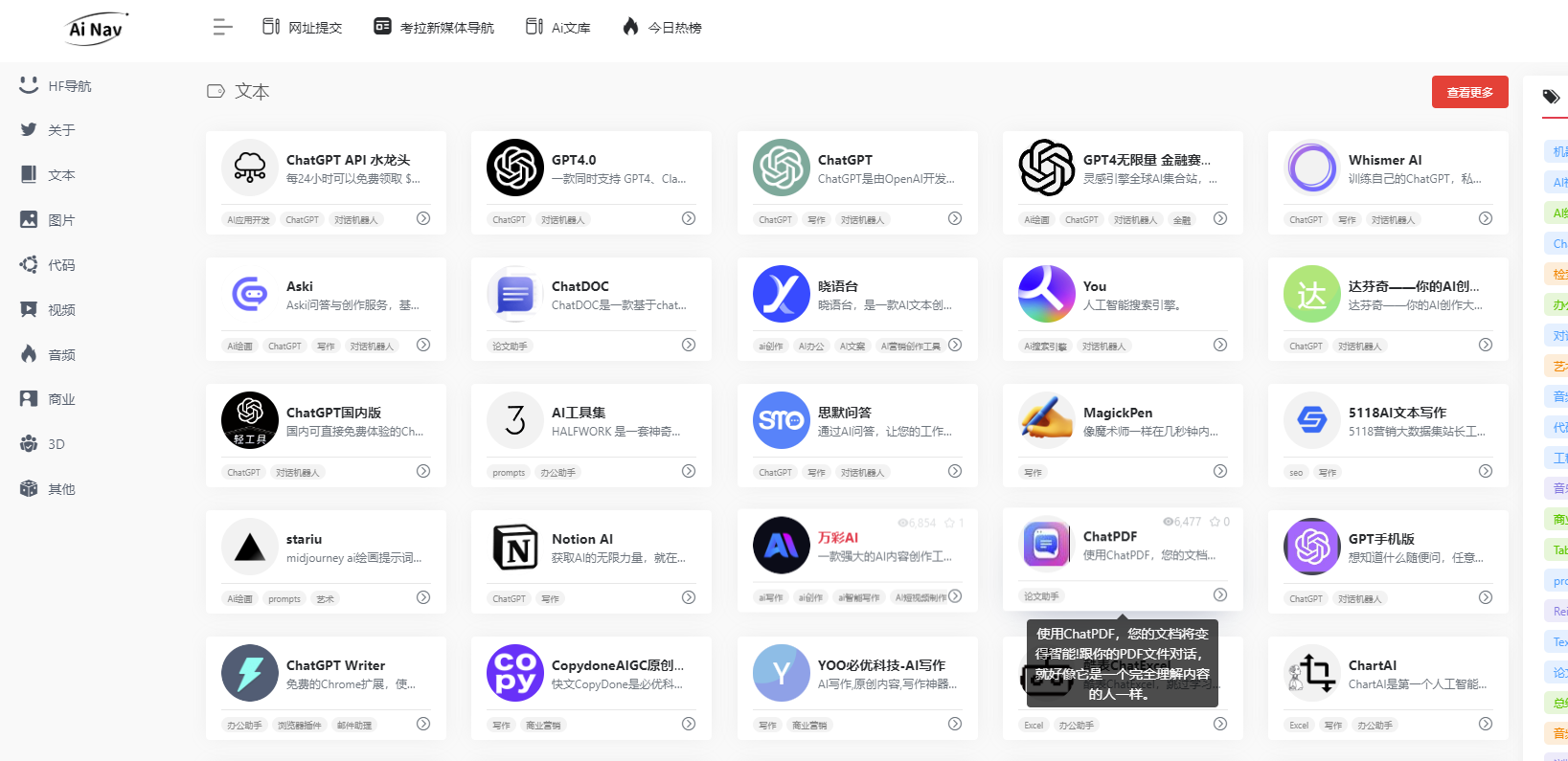Click the arrow on ChartAI card
The width and height of the screenshot is (1568, 761).
(1486, 724)
